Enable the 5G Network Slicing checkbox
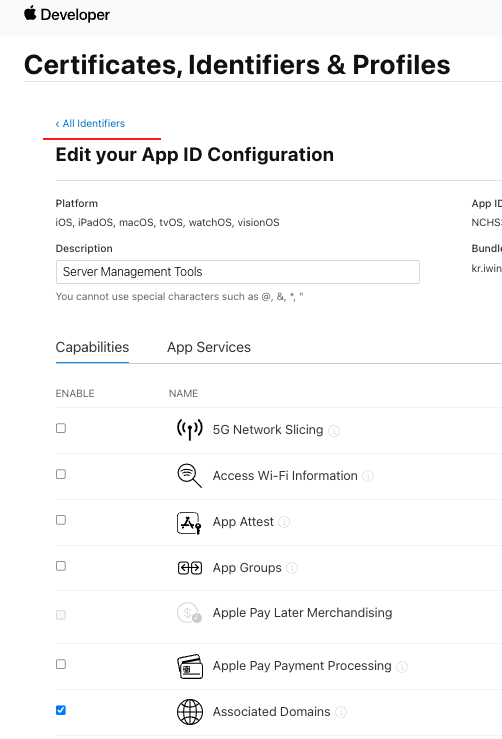This screenshot has height=739, width=502. [x=61, y=428]
